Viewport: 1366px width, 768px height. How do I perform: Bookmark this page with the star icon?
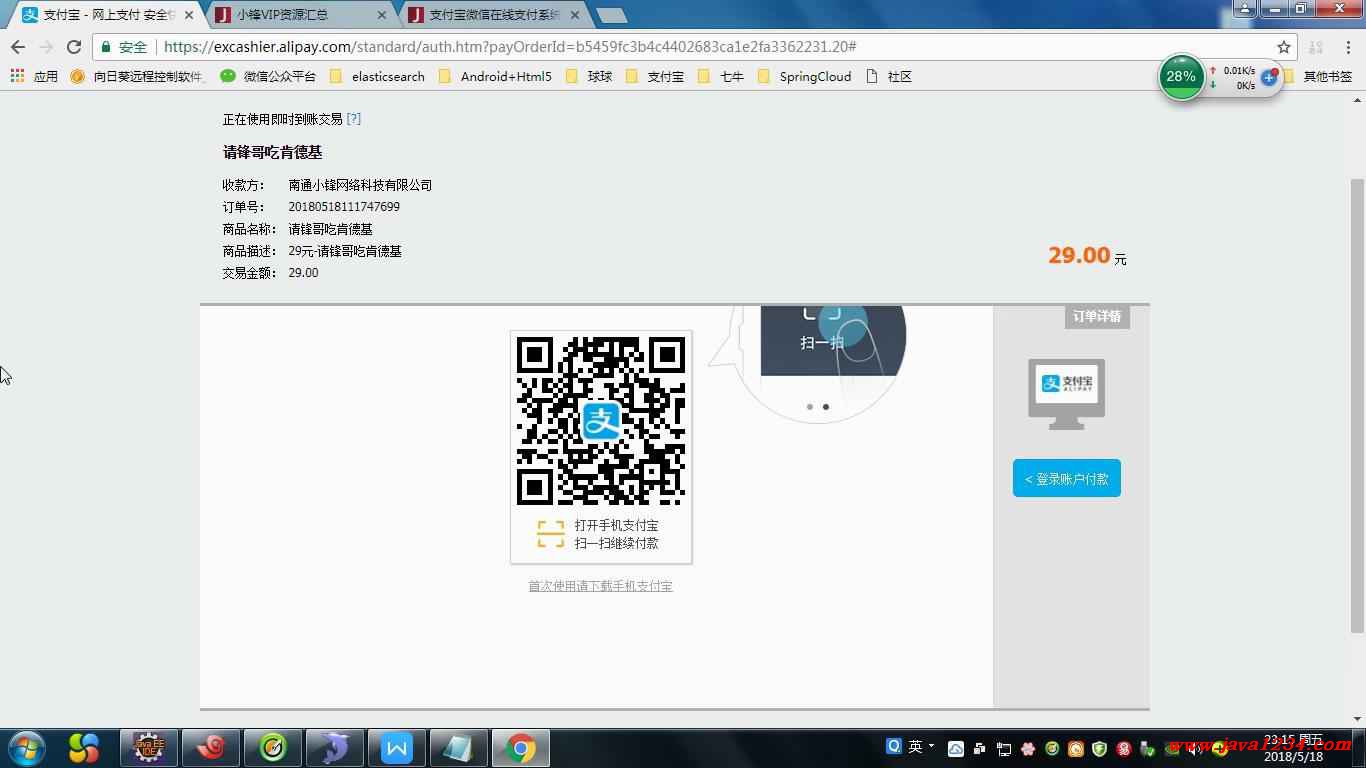[x=1284, y=47]
